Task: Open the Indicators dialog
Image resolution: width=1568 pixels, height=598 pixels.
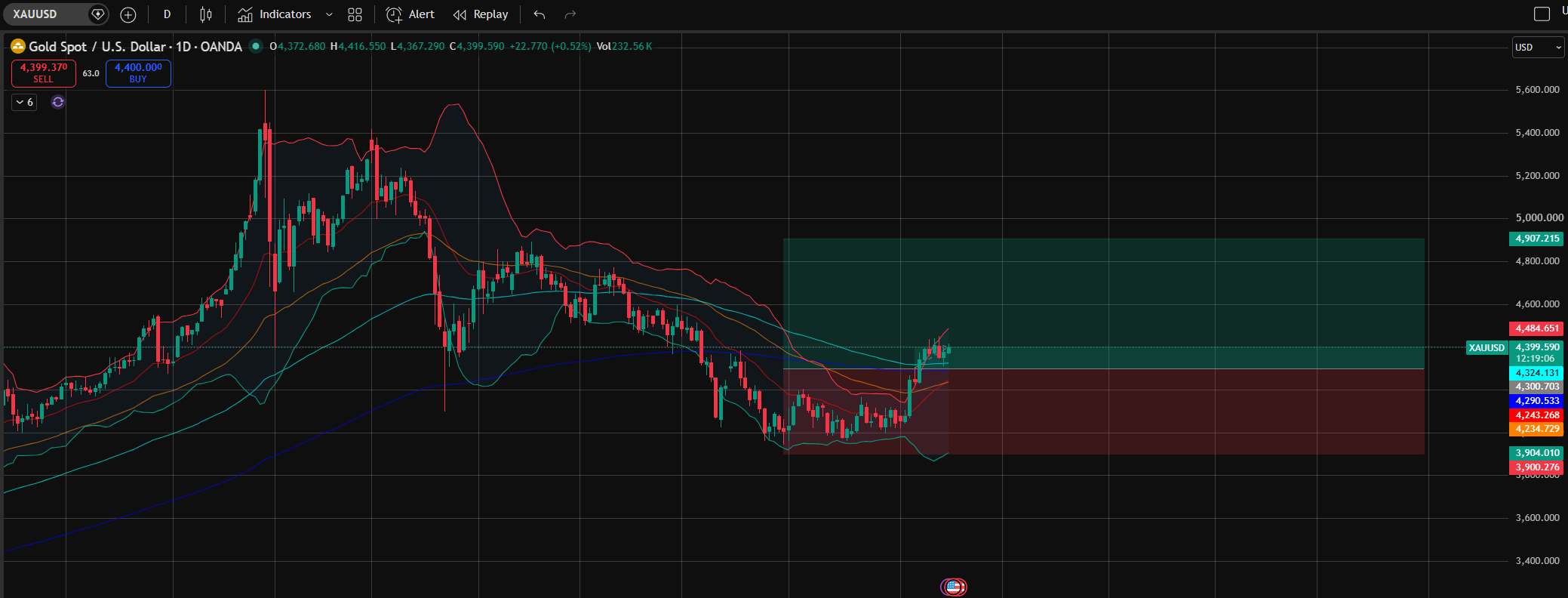Action: pyautogui.click(x=275, y=14)
